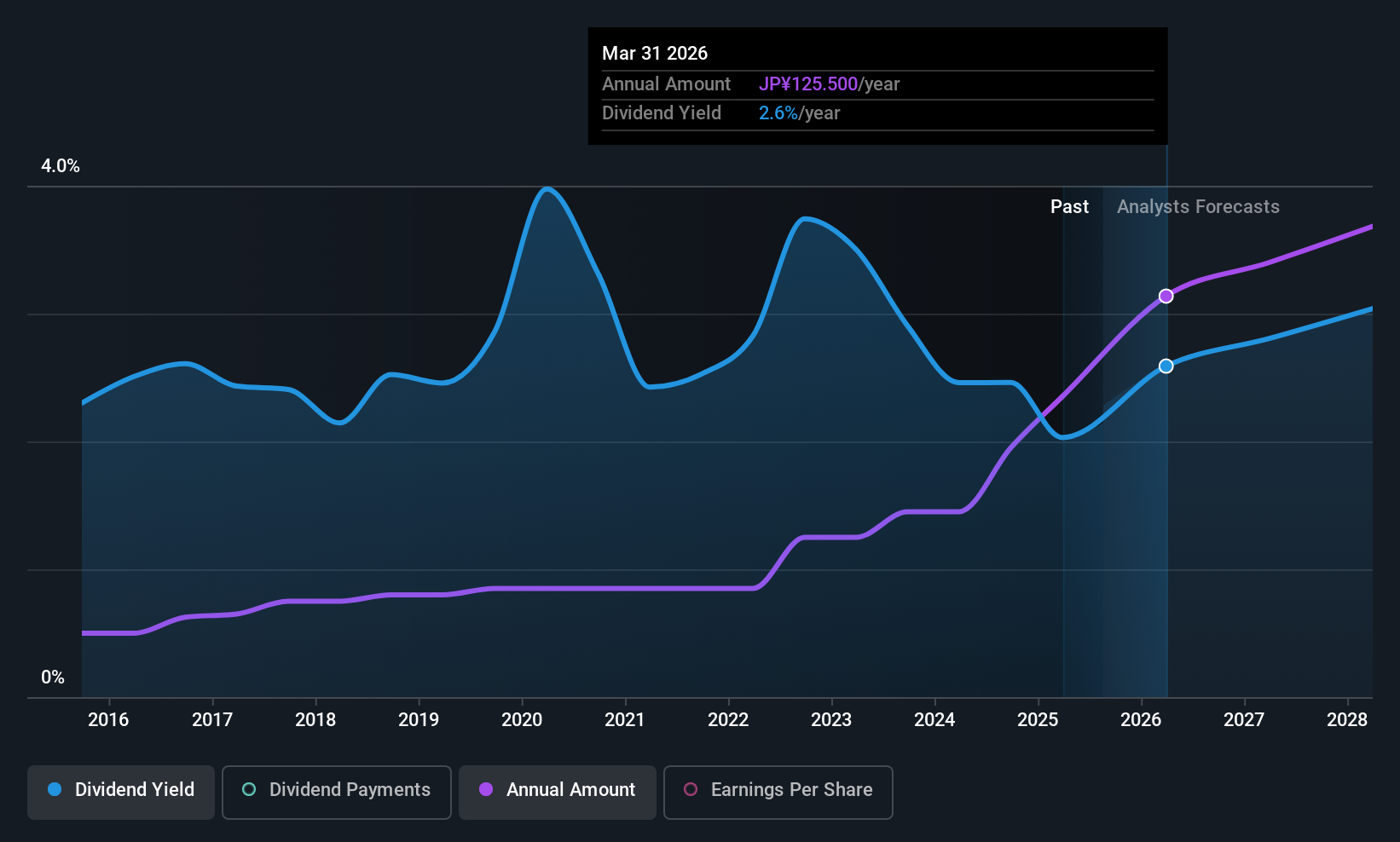
Task: Click the pink Earnings Per Share circle
Action: click(691, 790)
